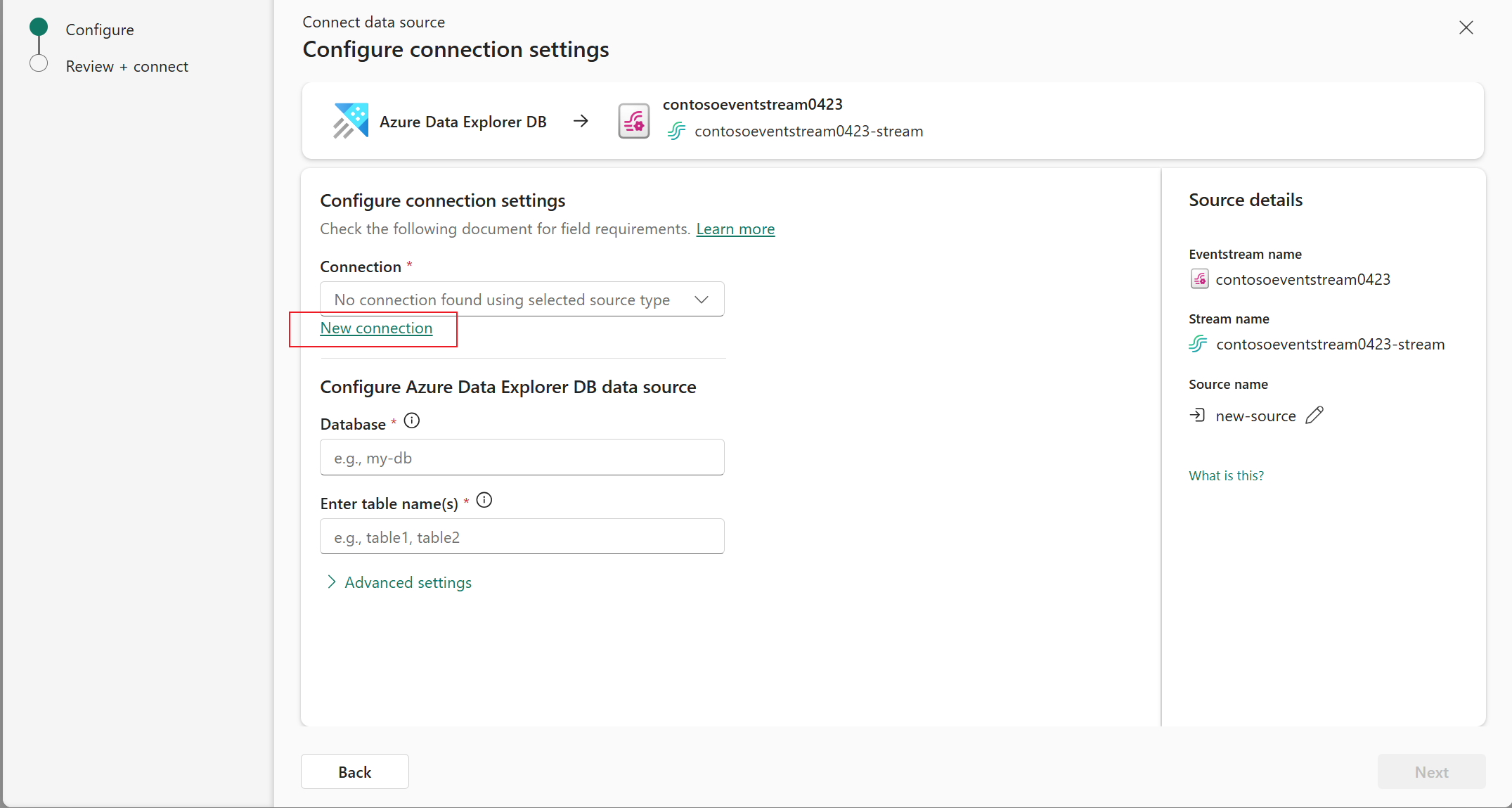Click the arrow icon beside new-source
Screen dimensions: 1512x808
tap(1197, 415)
